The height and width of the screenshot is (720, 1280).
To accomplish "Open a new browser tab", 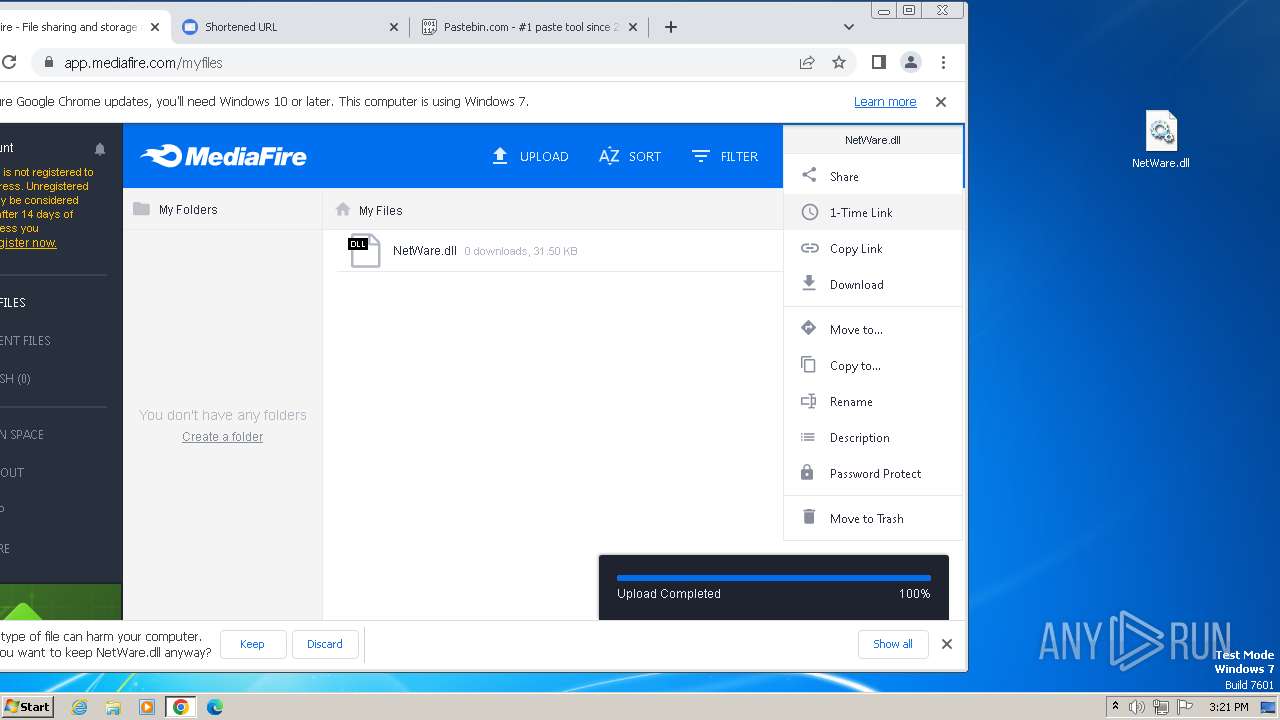I will [671, 27].
